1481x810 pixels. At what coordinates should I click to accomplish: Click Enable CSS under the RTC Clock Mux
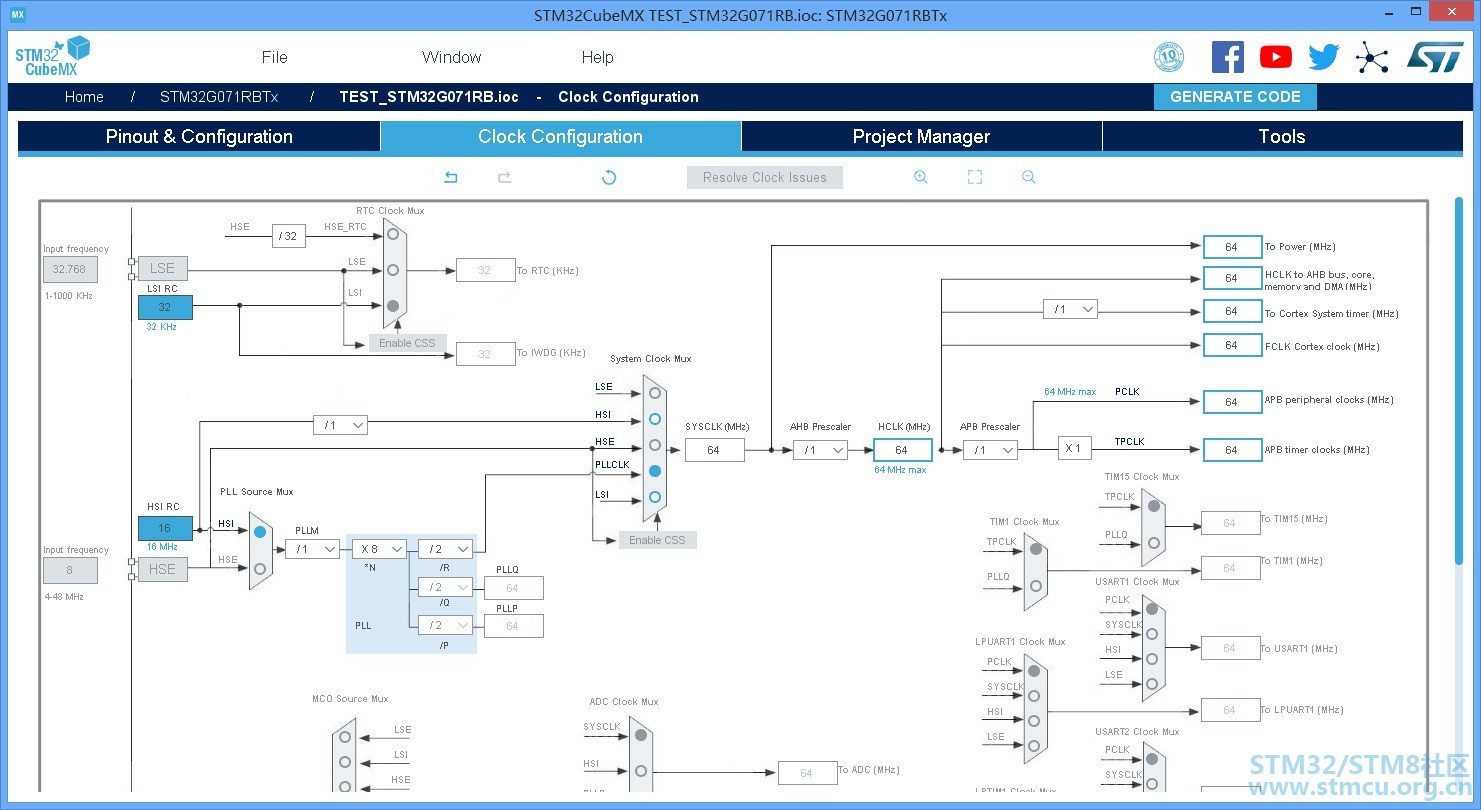tap(407, 343)
